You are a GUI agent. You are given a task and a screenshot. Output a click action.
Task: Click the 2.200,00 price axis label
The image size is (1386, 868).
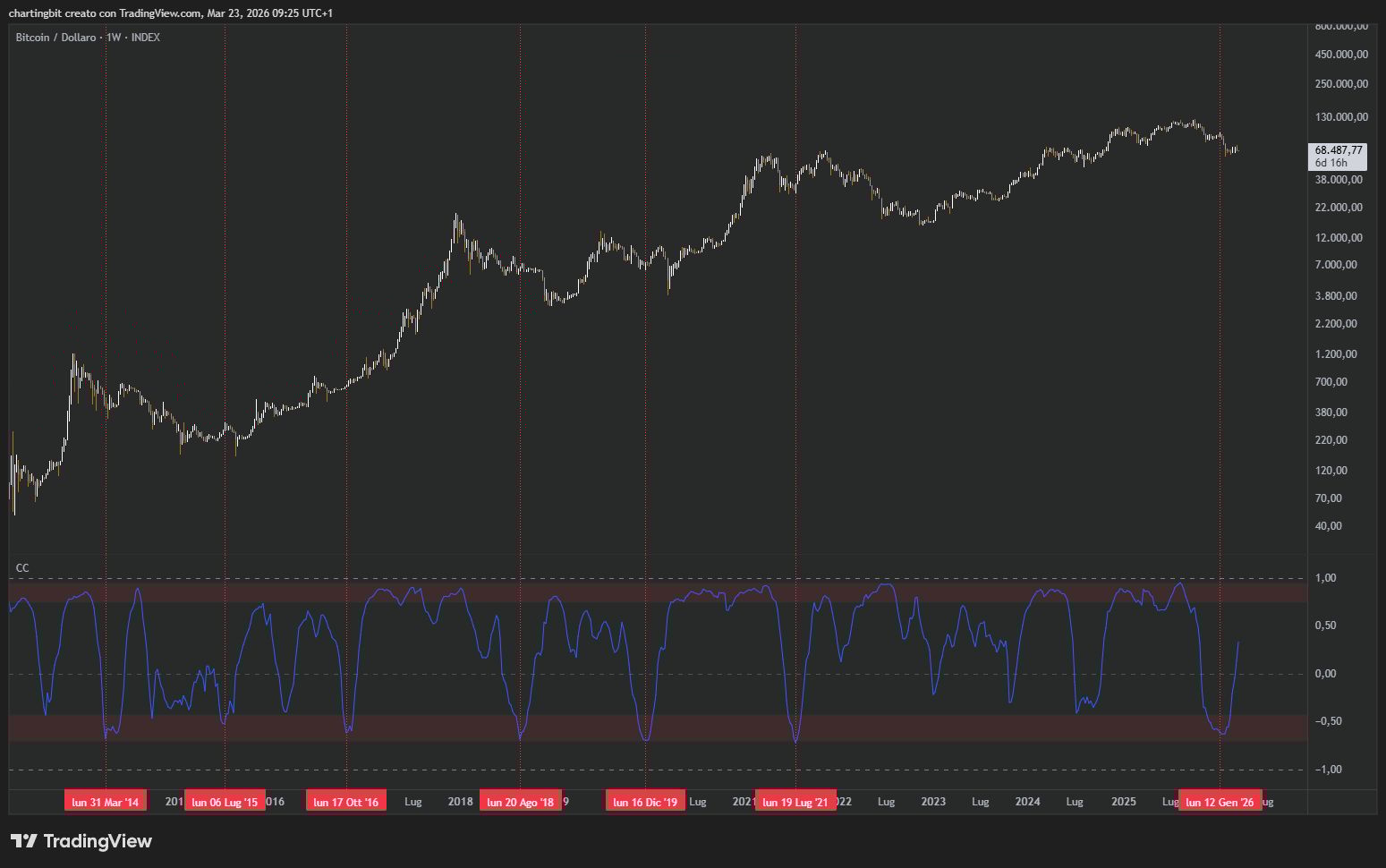click(1336, 324)
